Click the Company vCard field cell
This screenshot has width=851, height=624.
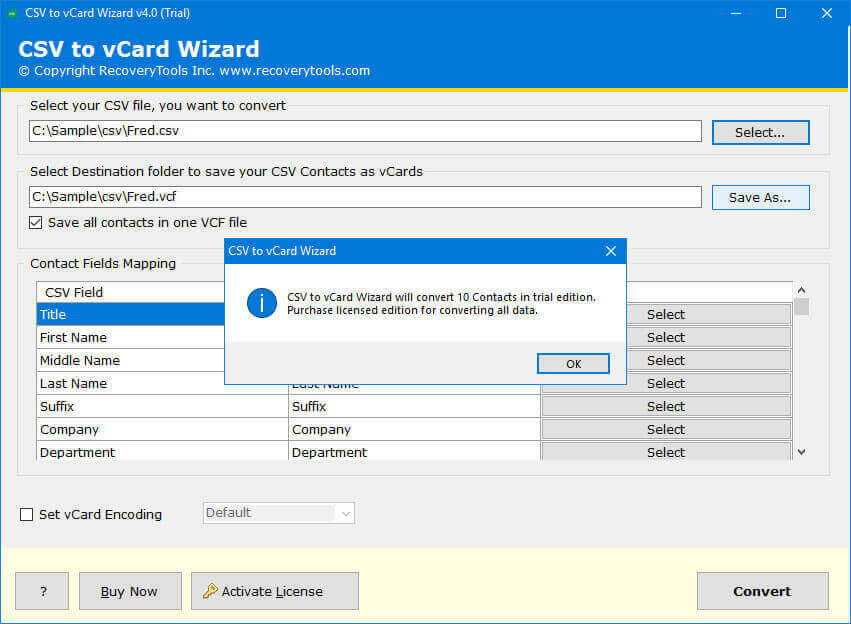[414, 430]
